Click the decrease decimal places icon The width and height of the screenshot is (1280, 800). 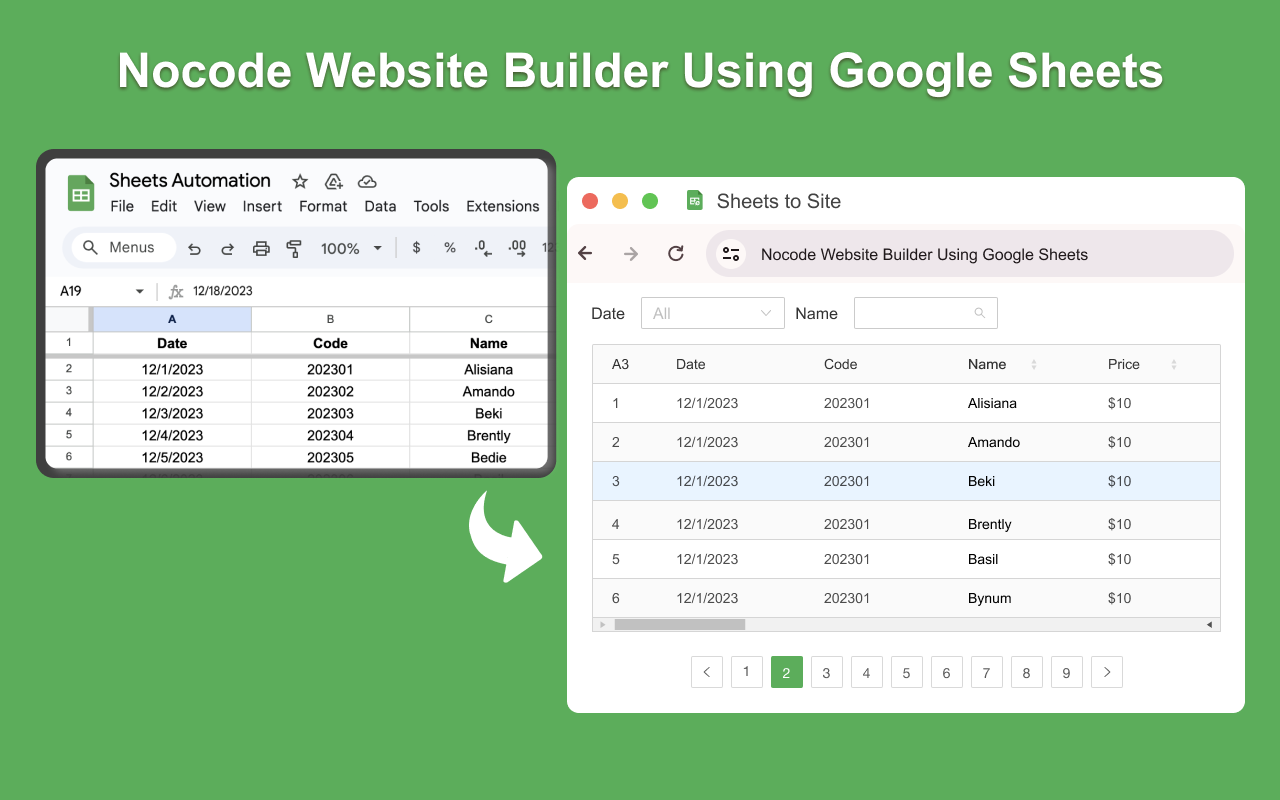(x=483, y=248)
